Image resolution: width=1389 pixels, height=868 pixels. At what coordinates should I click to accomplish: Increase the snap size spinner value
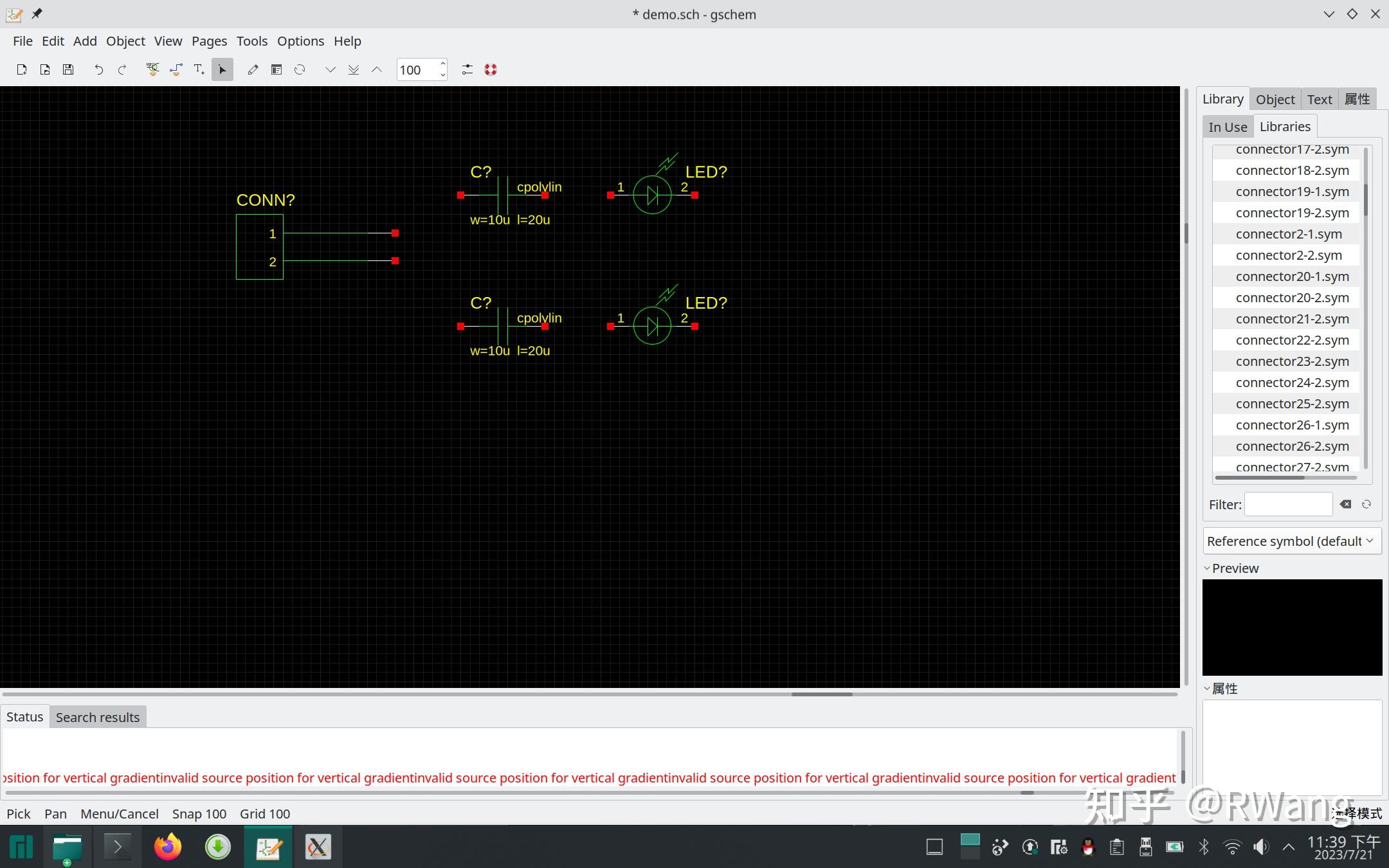(442, 64)
